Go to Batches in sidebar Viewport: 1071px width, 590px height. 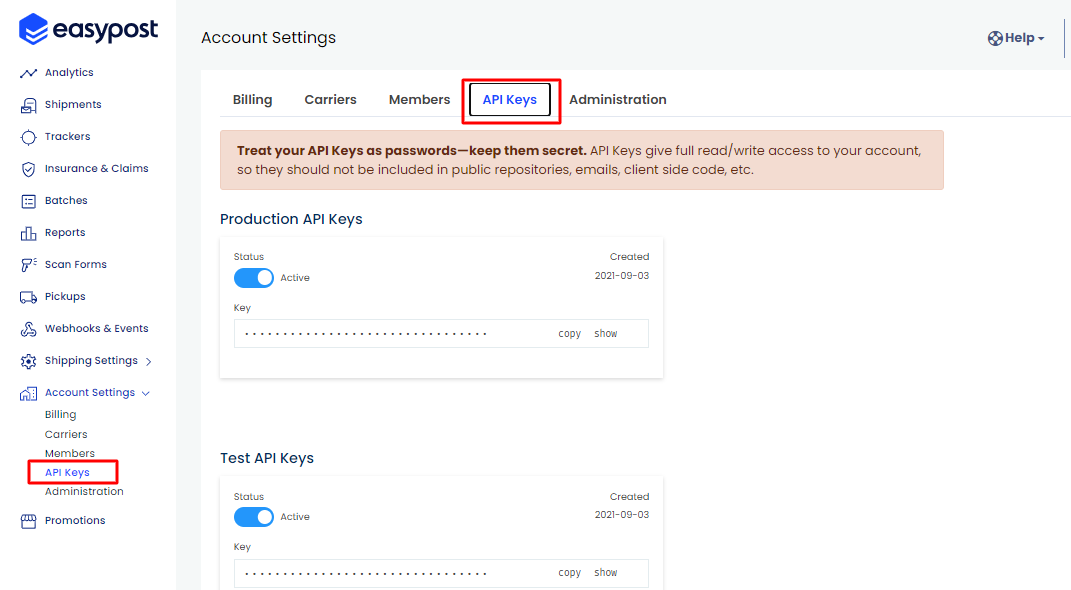pyautogui.click(x=66, y=201)
